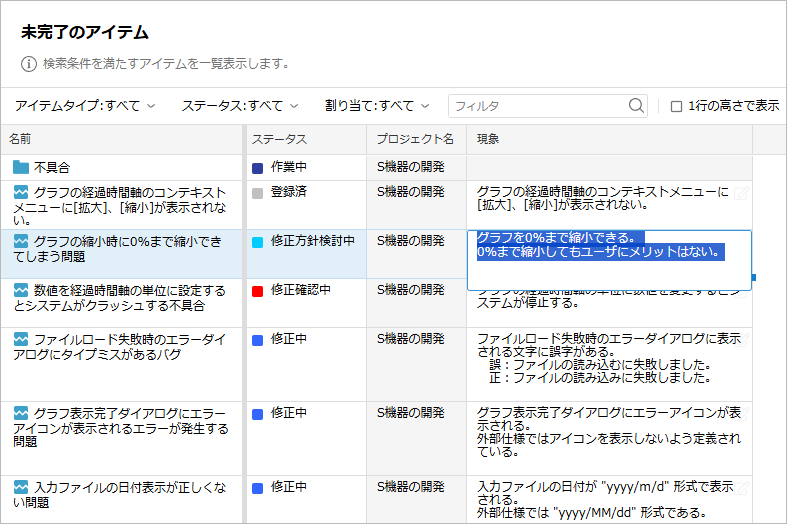Click into the フィルタ text field
The image size is (787, 524).
tap(537, 105)
